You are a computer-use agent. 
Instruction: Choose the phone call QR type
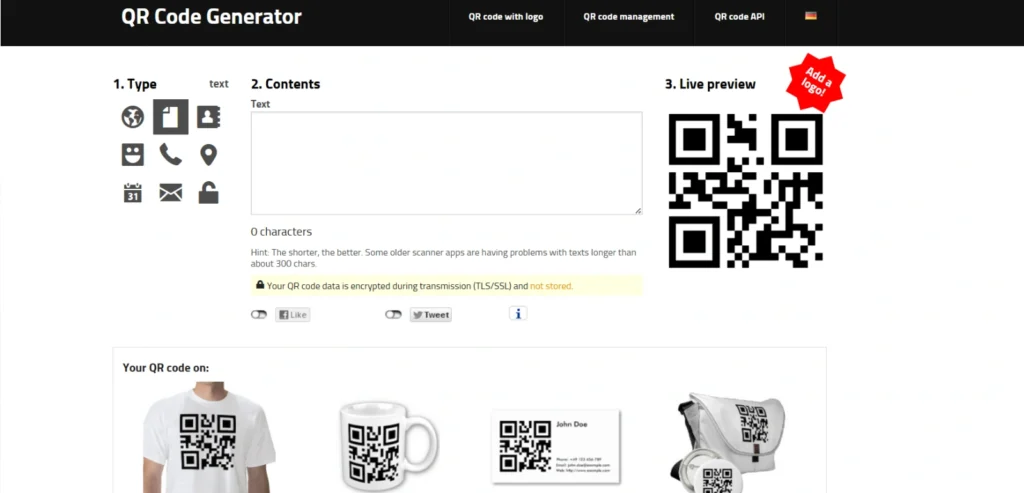(170, 155)
